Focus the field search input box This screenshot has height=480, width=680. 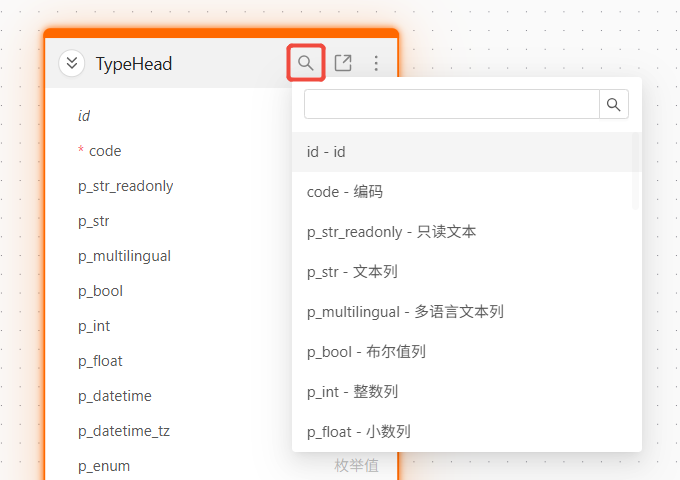[x=451, y=104]
